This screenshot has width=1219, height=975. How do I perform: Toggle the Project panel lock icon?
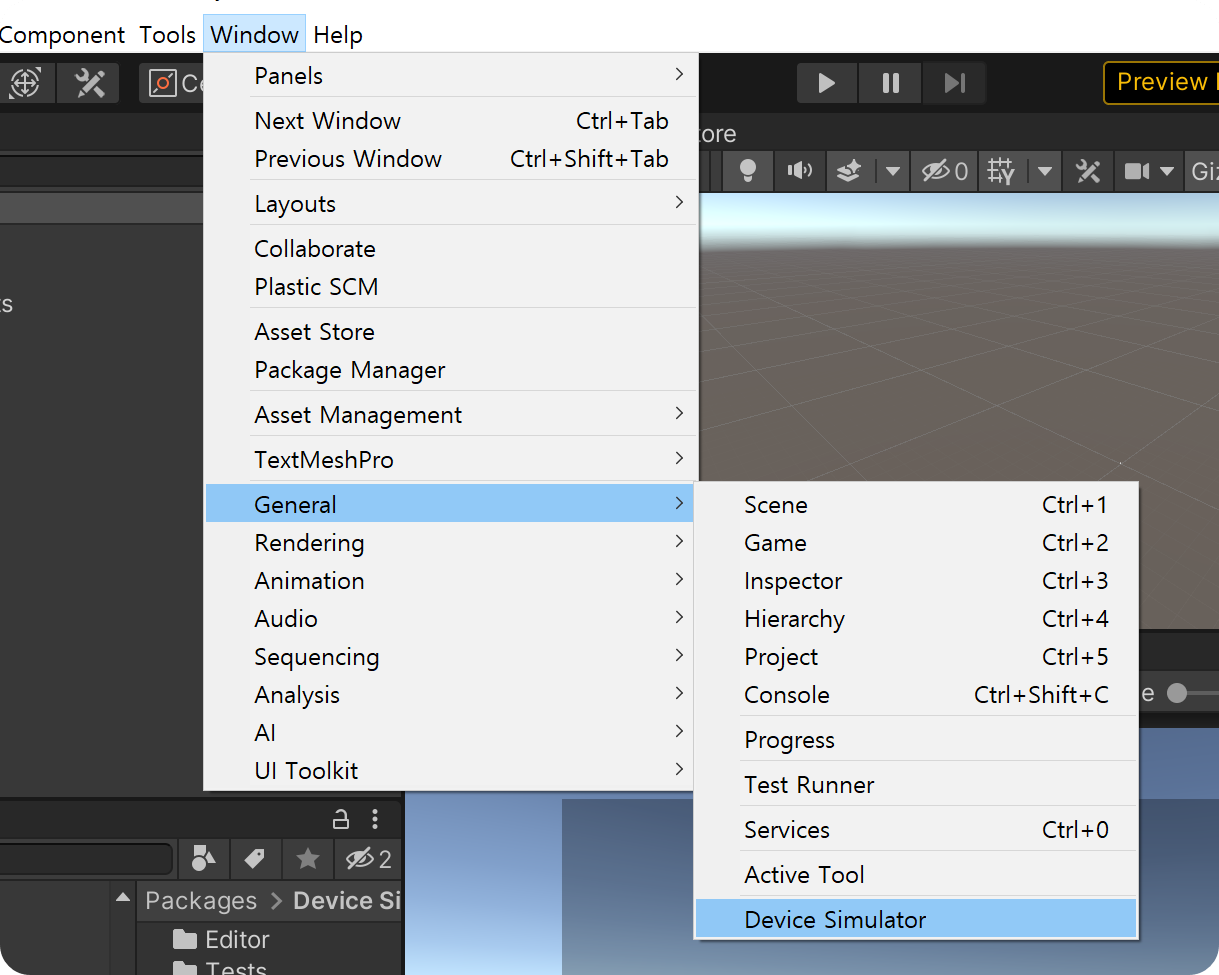pos(341,819)
